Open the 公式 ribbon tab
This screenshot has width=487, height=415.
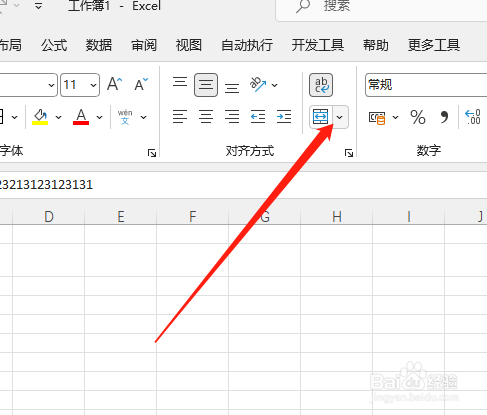coord(54,45)
